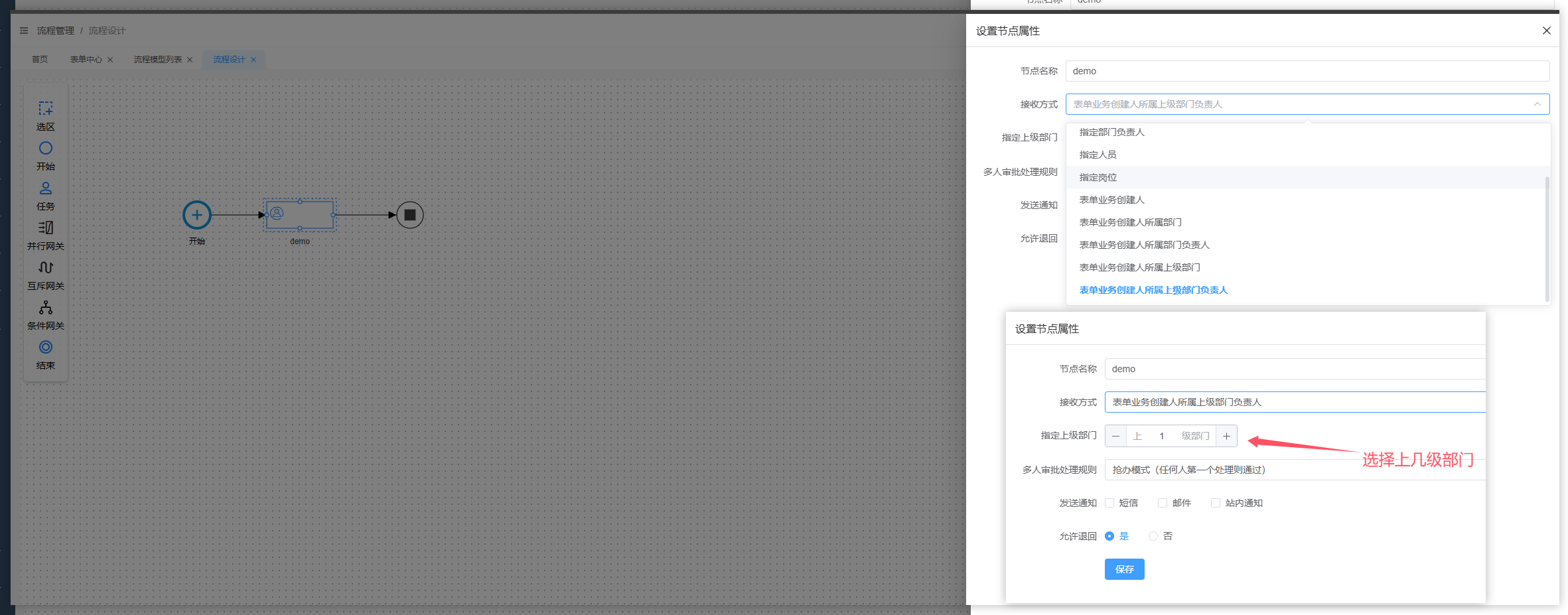Select the 否 radio for 允许退回
This screenshot has height=615, width=1568.
click(1153, 536)
